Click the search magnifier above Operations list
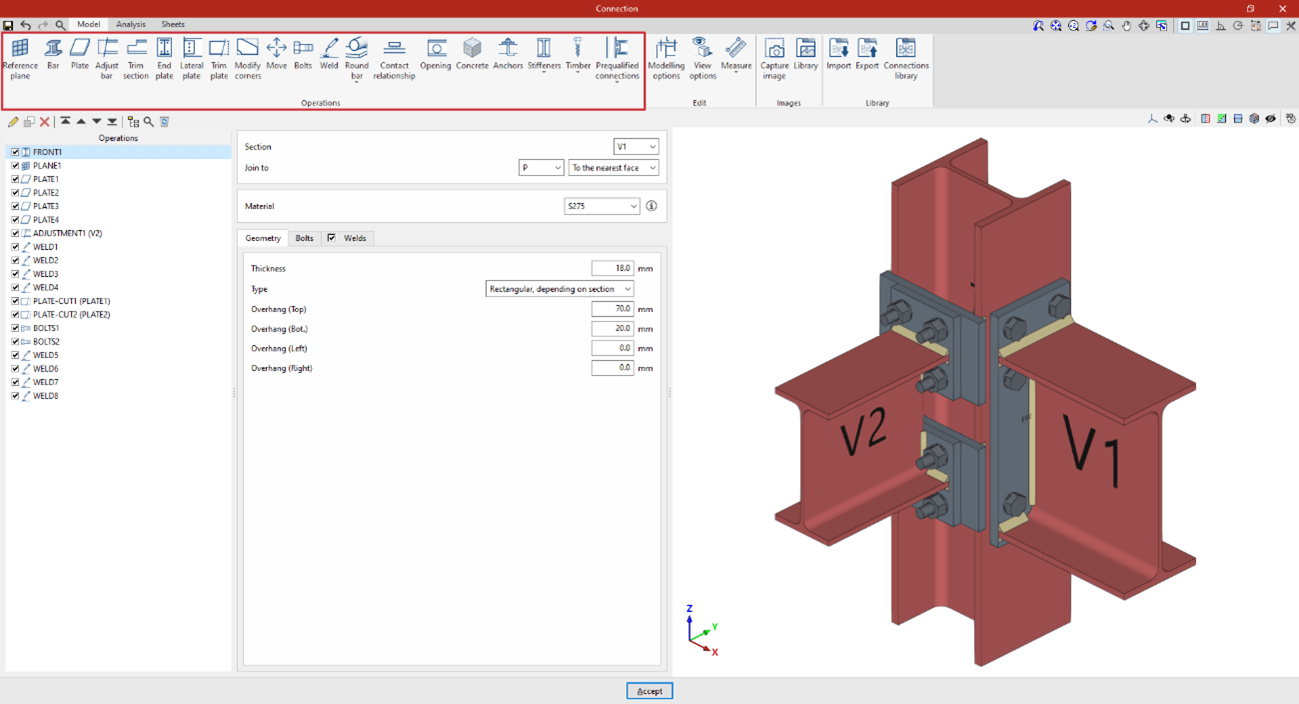 pyautogui.click(x=149, y=122)
